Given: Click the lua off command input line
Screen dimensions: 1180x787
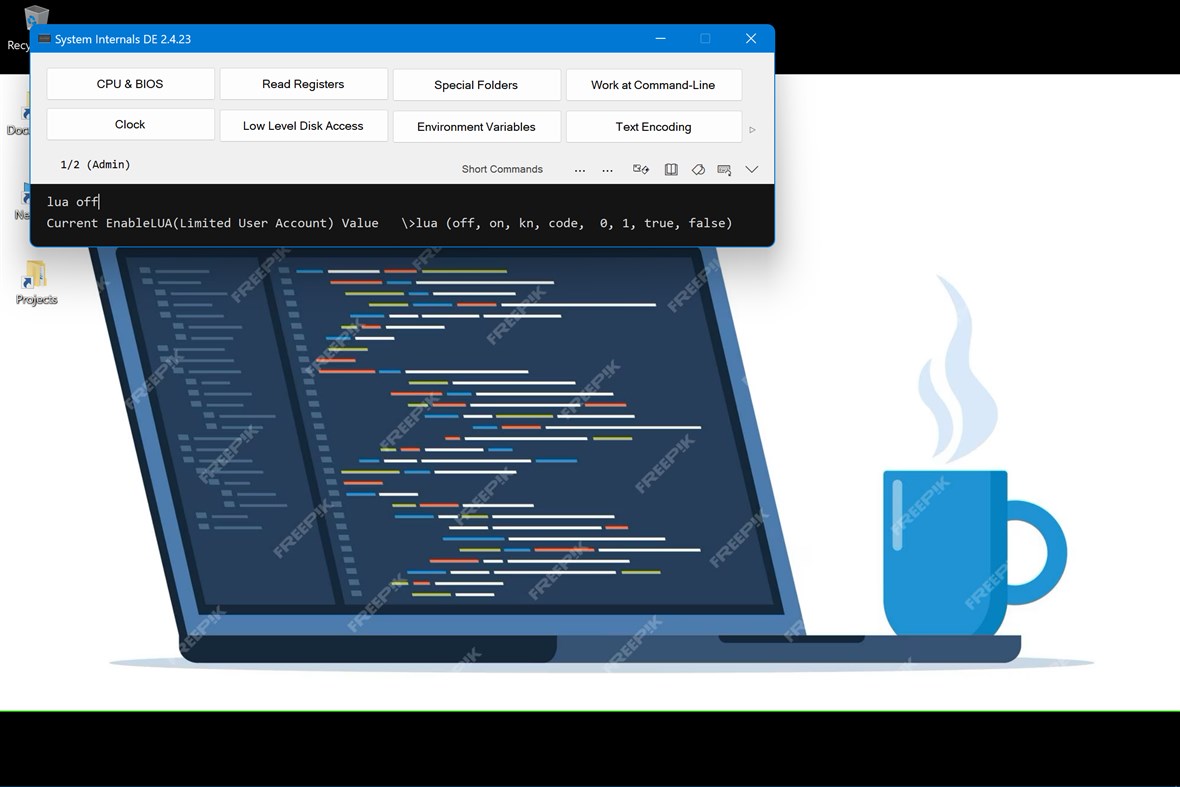Looking at the screenshot, I should [x=72, y=201].
